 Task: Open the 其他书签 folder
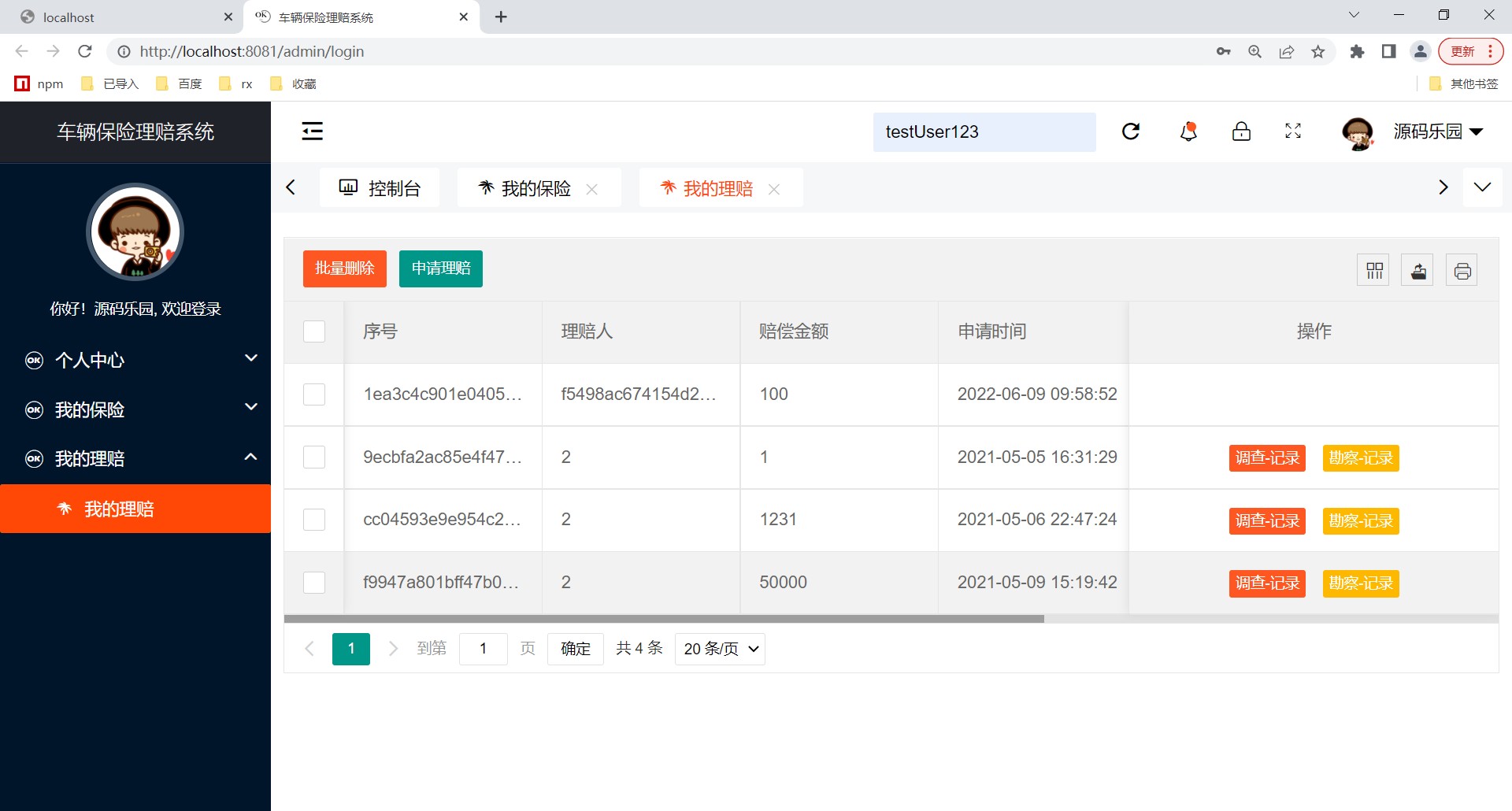pos(1464,83)
